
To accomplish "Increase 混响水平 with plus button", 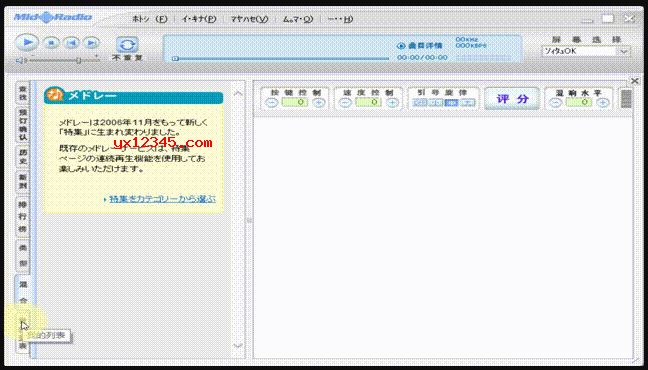I will 603,103.
